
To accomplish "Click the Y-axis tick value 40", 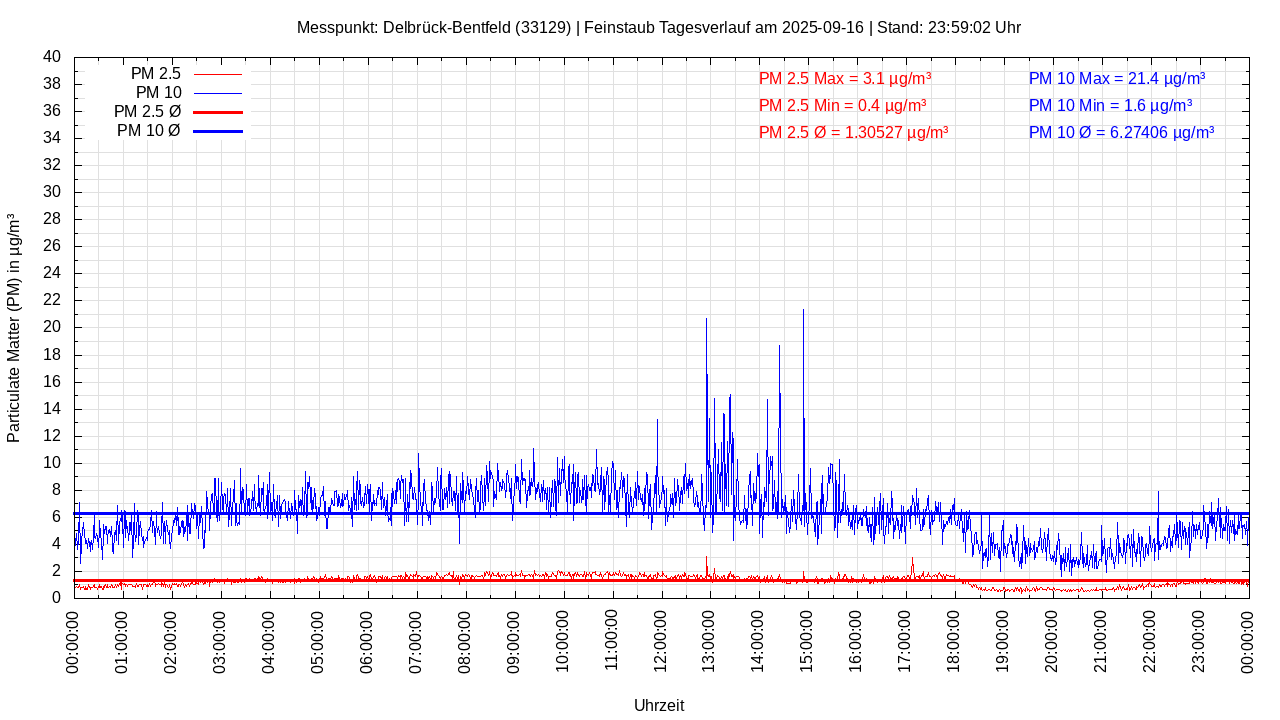I will (52, 57).
